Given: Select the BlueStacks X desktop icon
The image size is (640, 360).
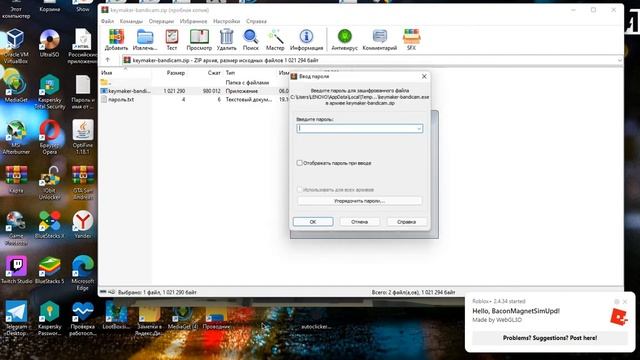Looking at the screenshot, I should [49, 224].
